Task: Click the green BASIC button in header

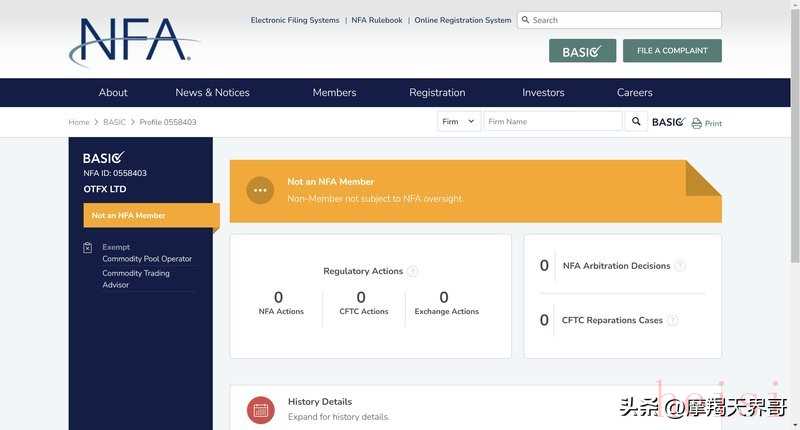Action: click(582, 51)
